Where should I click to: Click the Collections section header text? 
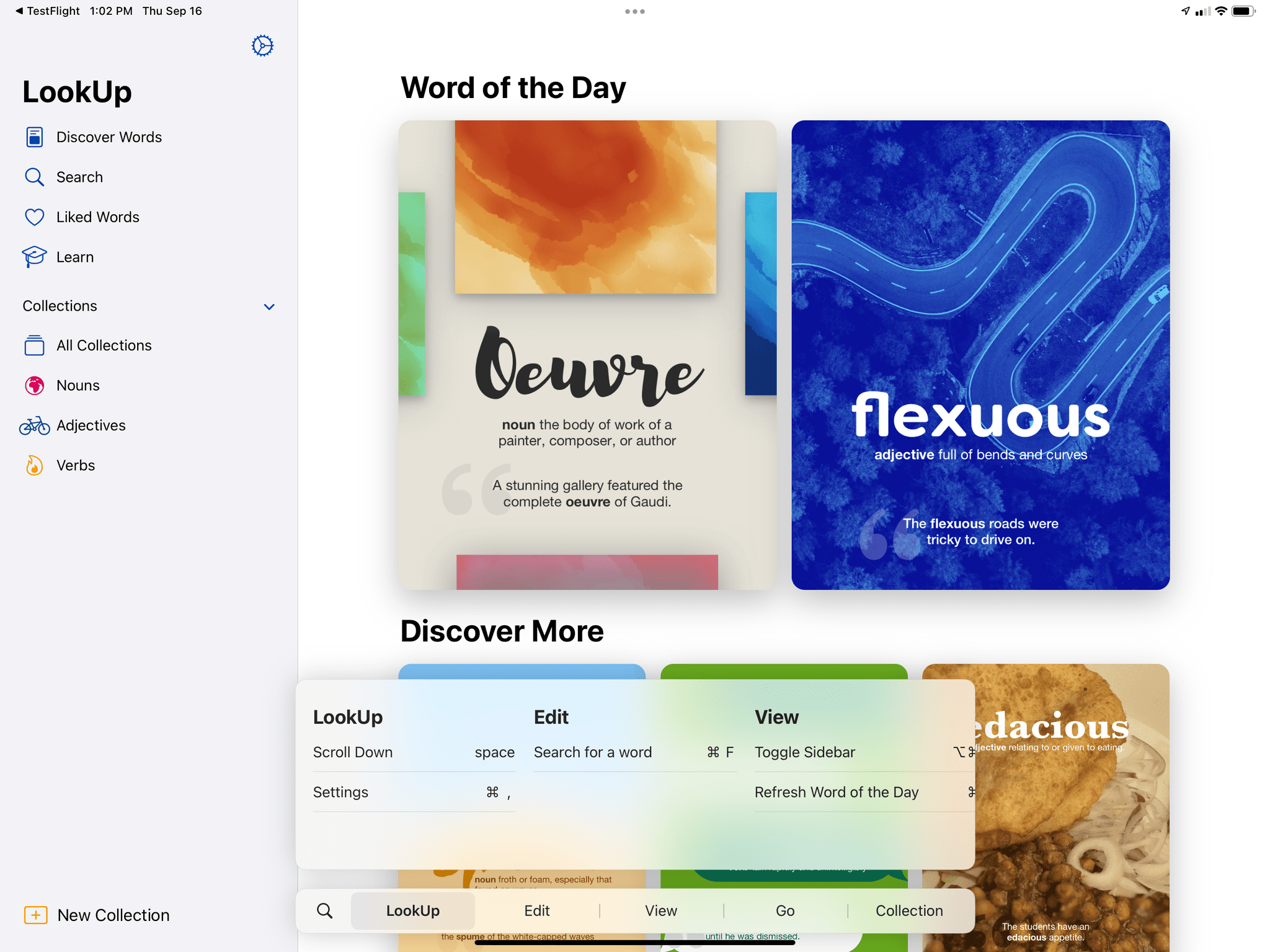[60, 306]
